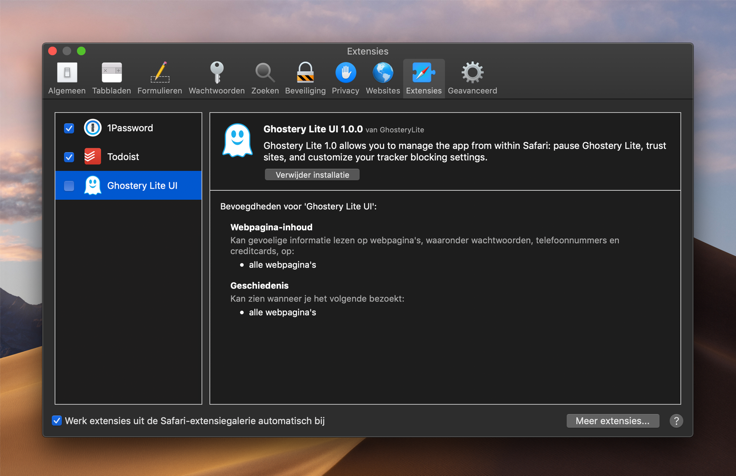Open the Wachtwoorden key icon pane
The height and width of the screenshot is (476, 736).
pyautogui.click(x=216, y=78)
